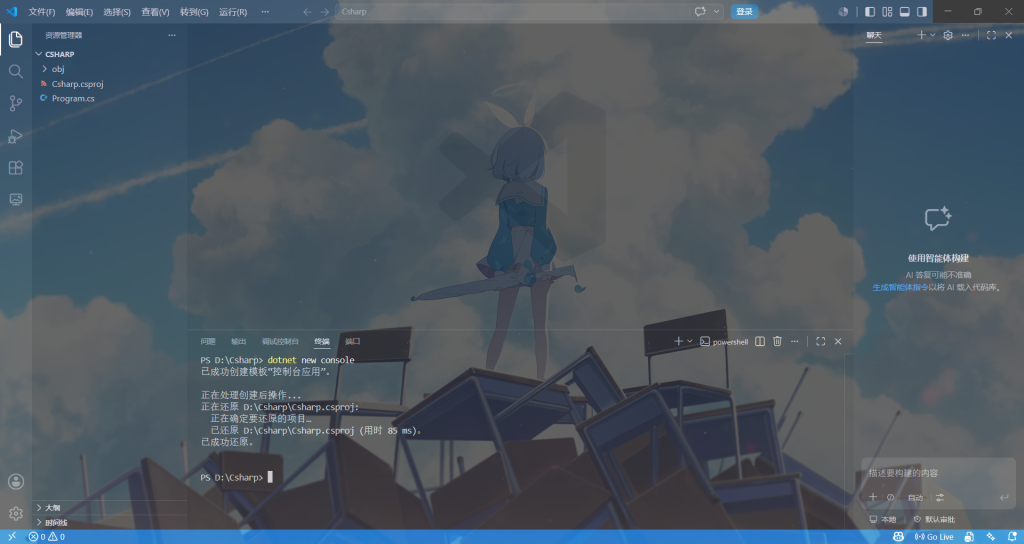The width and height of the screenshot is (1024, 544).
Task: Open chat panel more actions ellipsis
Action: (x=965, y=35)
